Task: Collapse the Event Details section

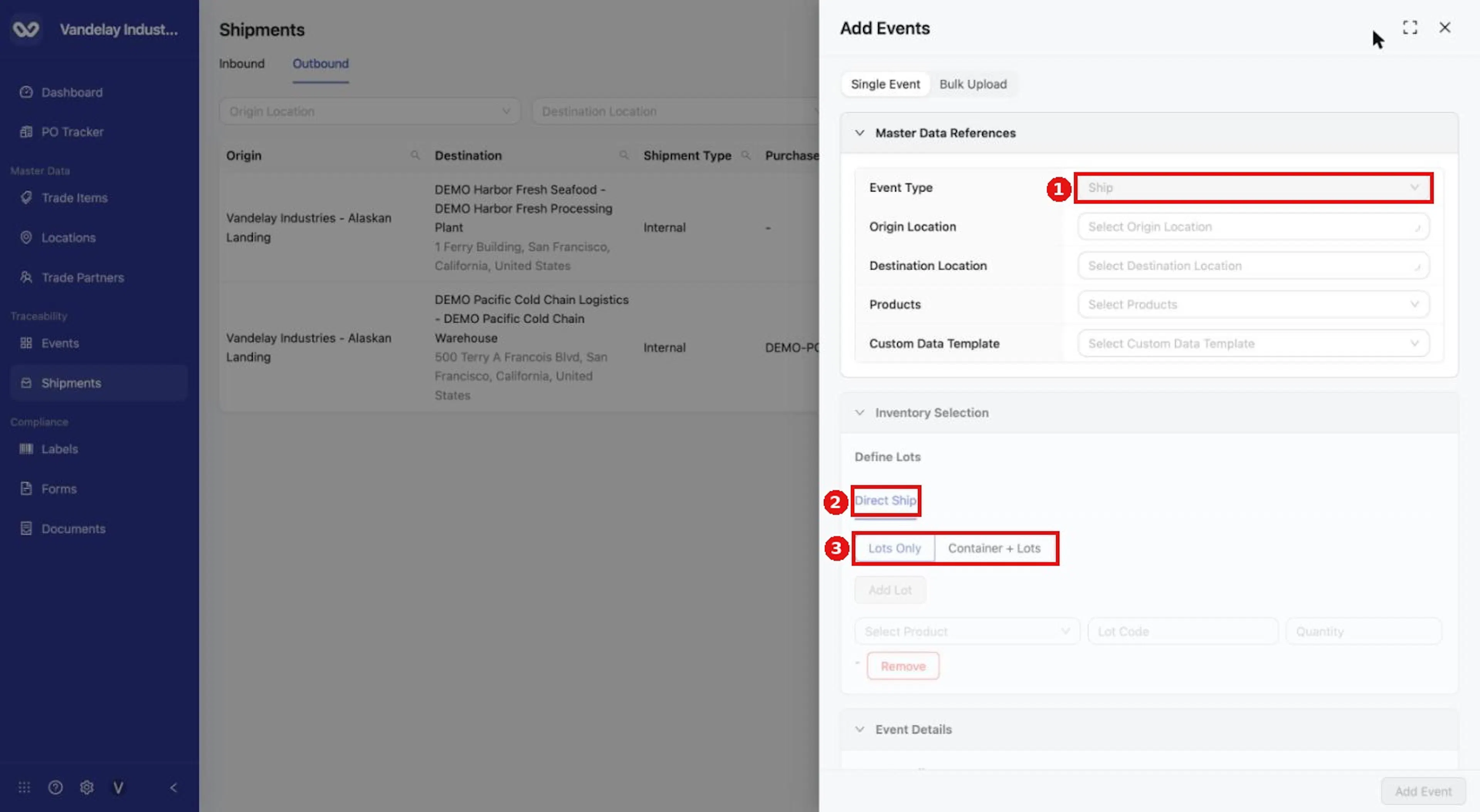Action: coord(859,729)
